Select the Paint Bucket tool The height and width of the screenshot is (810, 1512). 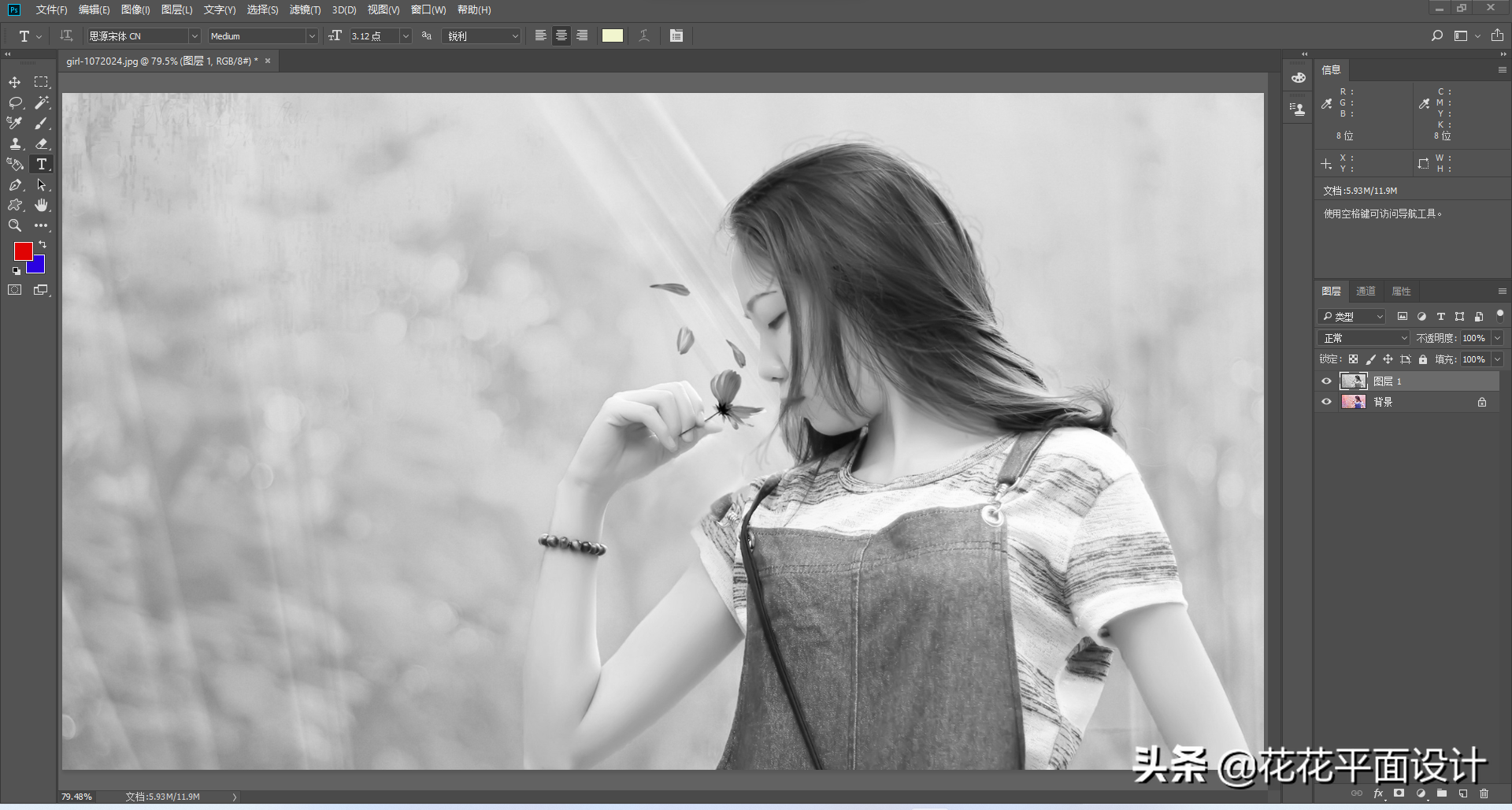15,164
